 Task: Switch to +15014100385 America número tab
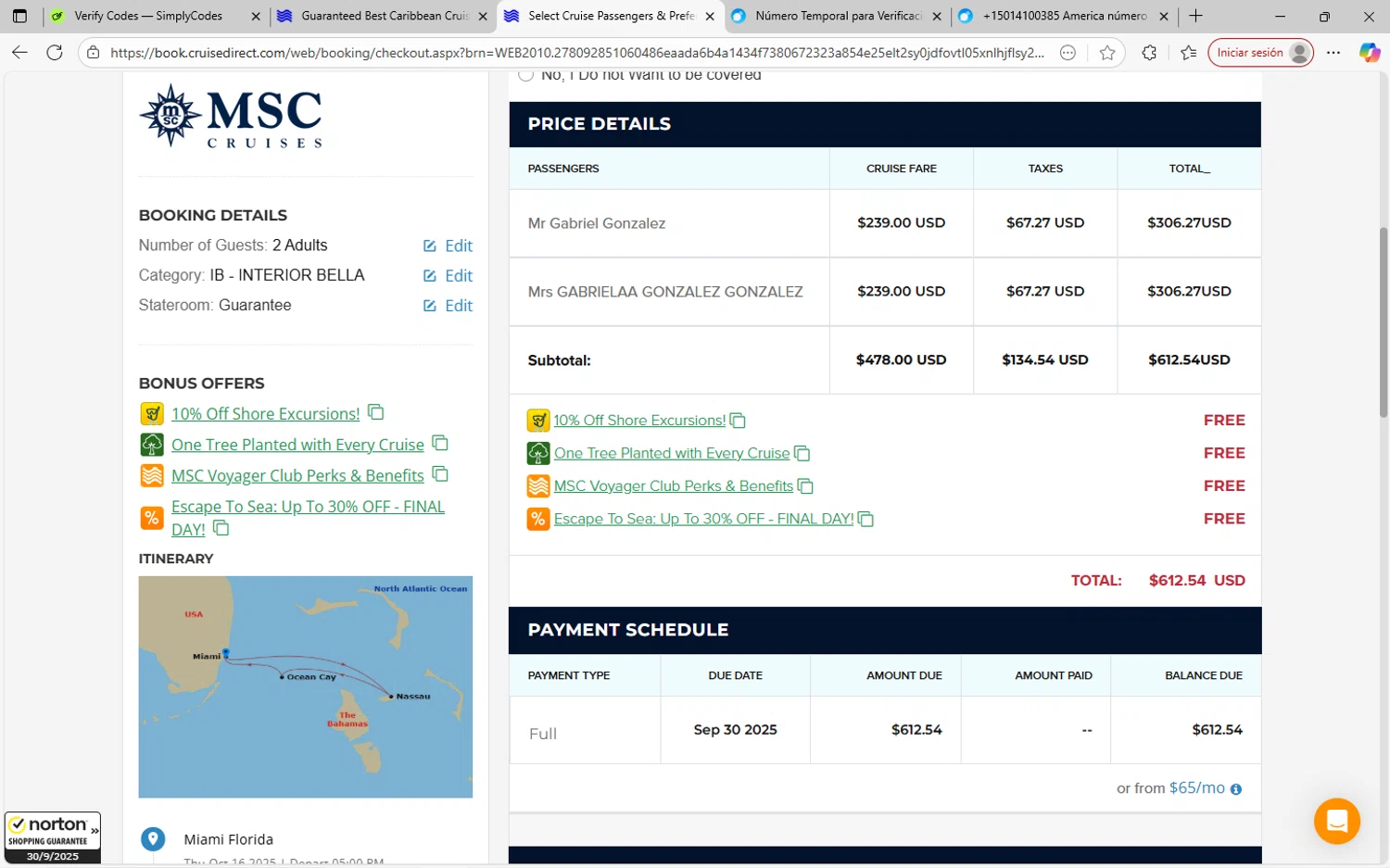1065,16
